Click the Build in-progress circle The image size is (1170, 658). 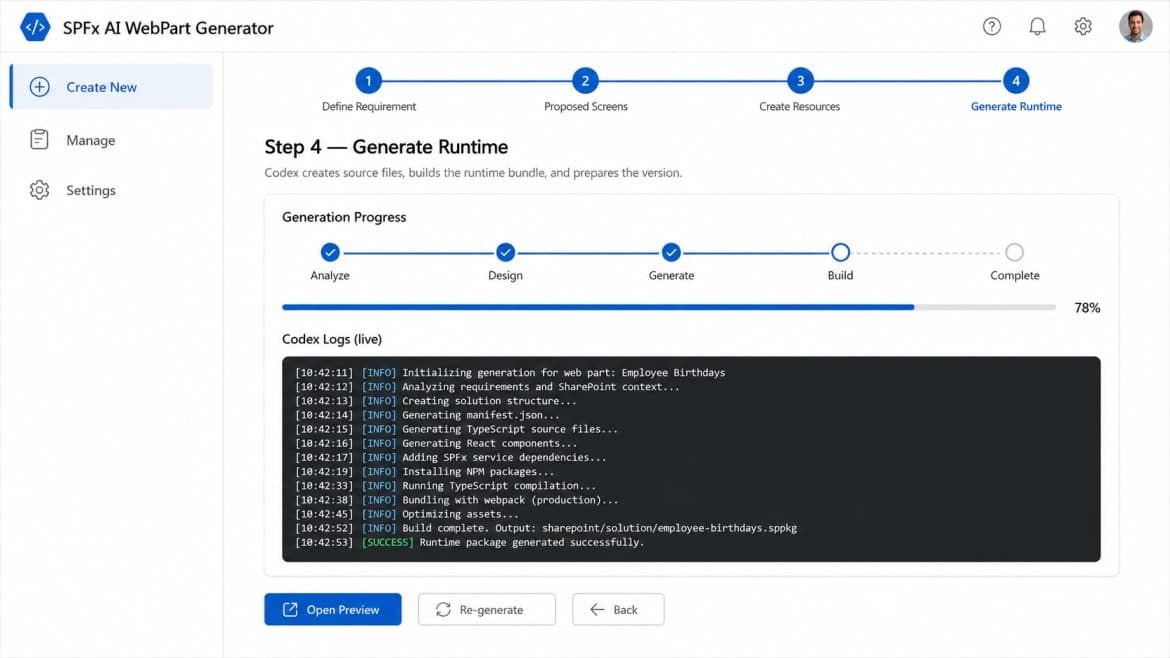click(x=840, y=252)
